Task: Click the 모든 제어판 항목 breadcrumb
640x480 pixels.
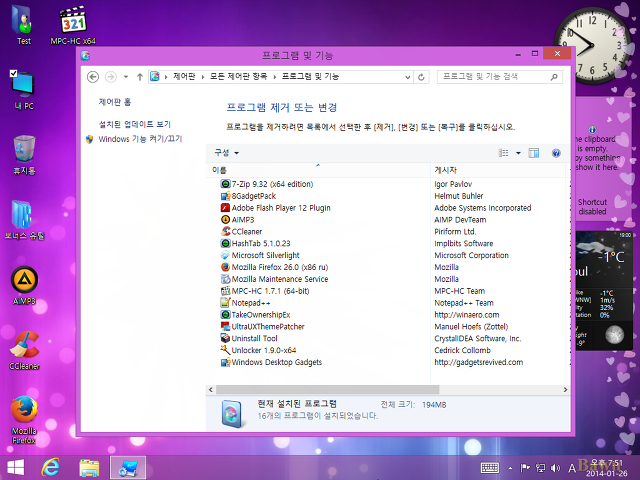Action: pyautogui.click(x=238, y=76)
